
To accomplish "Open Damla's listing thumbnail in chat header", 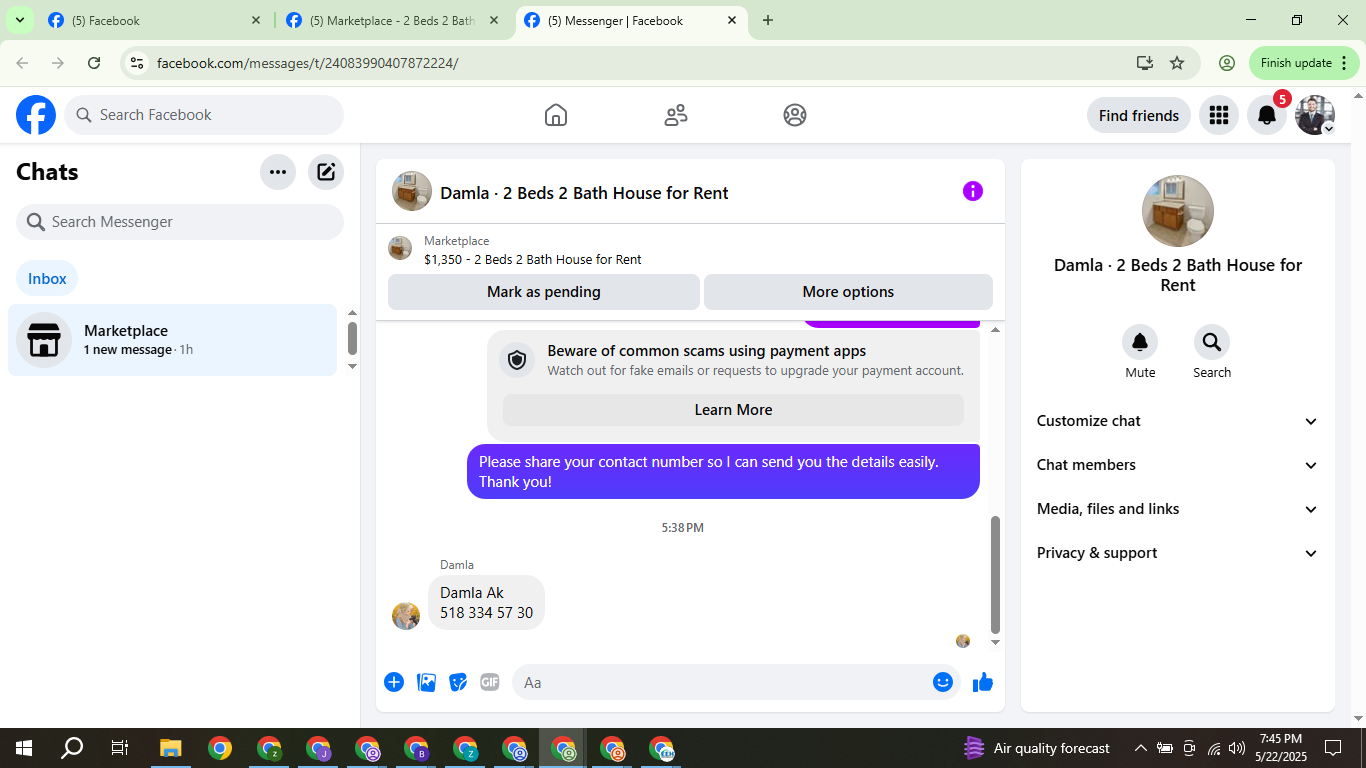I will tap(412, 191).
